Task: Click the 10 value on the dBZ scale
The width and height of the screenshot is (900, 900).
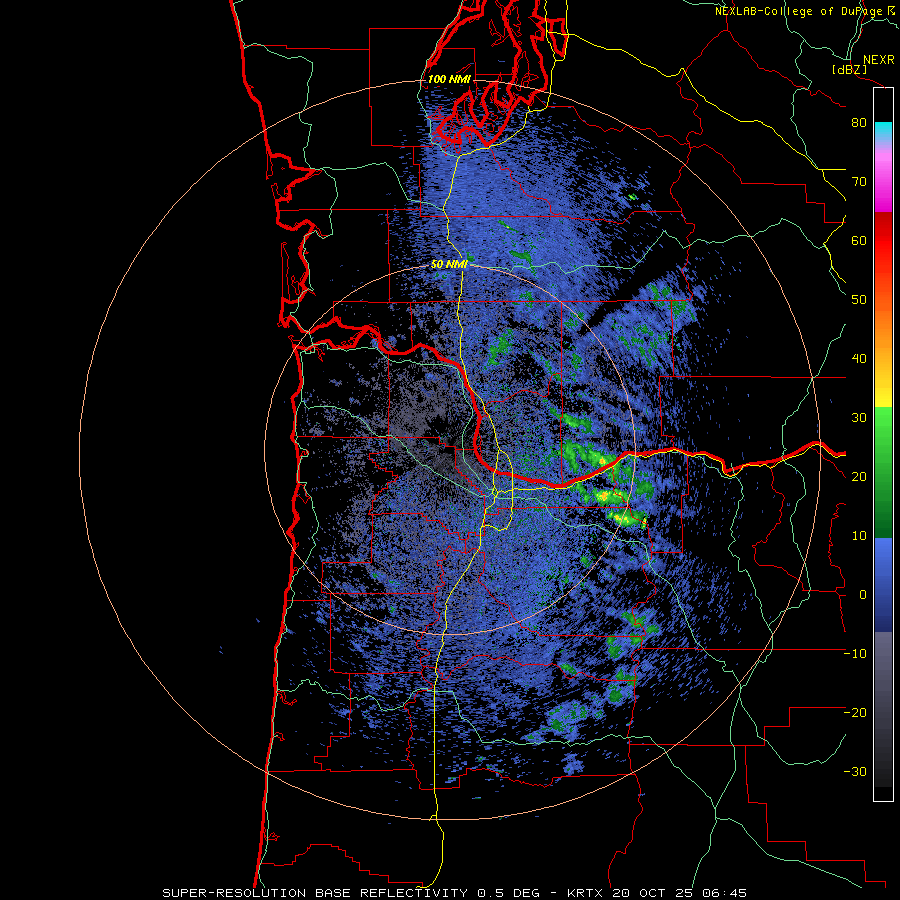Action: coord(859,536)
